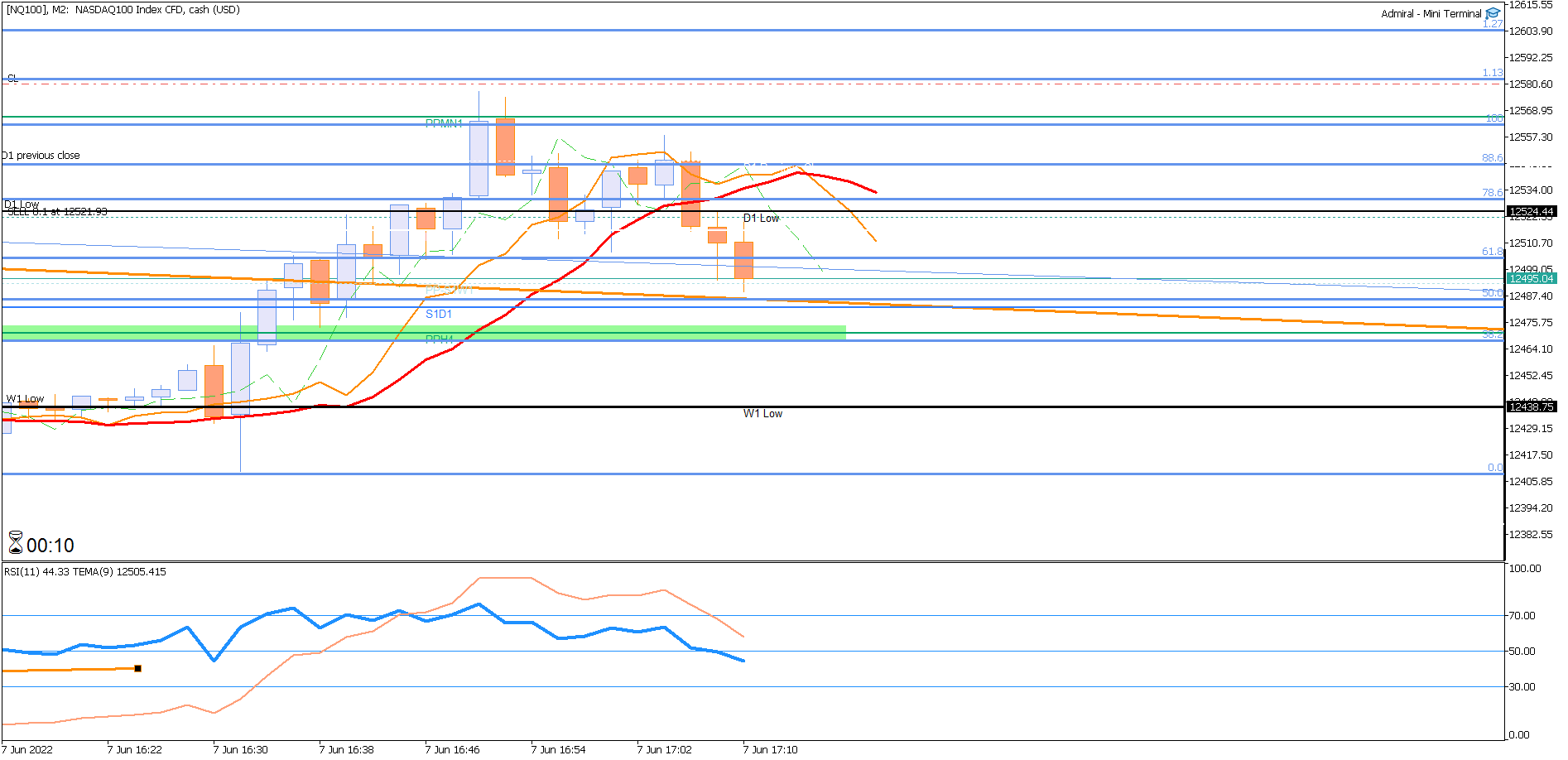The height and width of the screenshot is (760, 1568).
Task: Click the 'D1 previous close' line label
Action: tap(41, 156)
